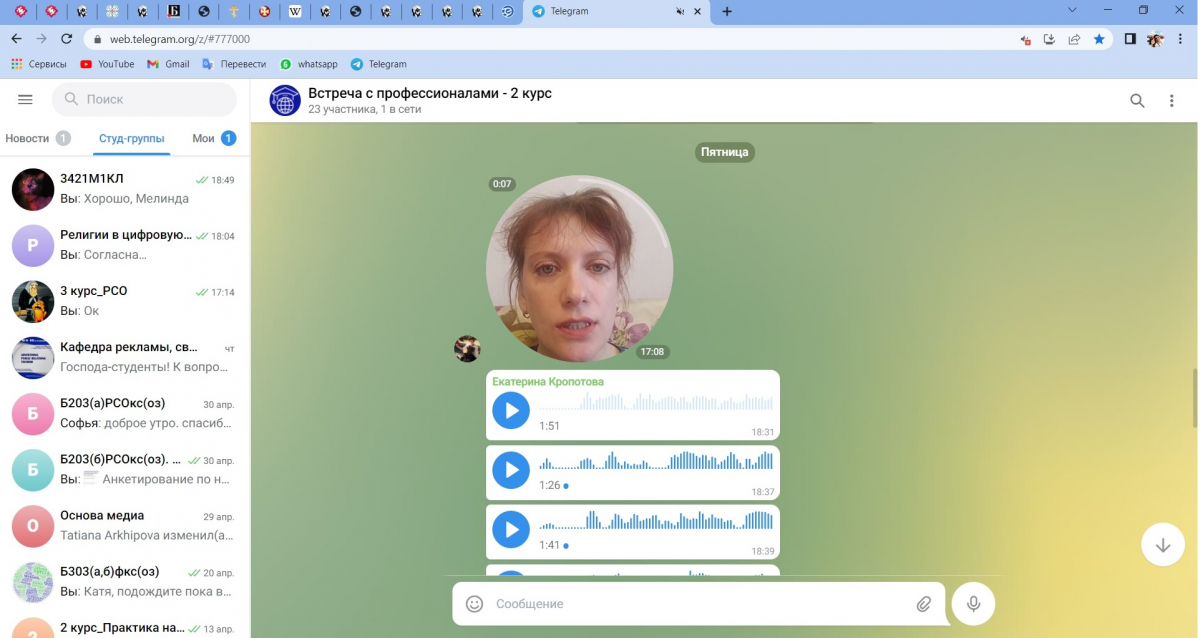Click the search icon in chat header
Viewport: 1200px width, 638px height.
(1137, 100)
